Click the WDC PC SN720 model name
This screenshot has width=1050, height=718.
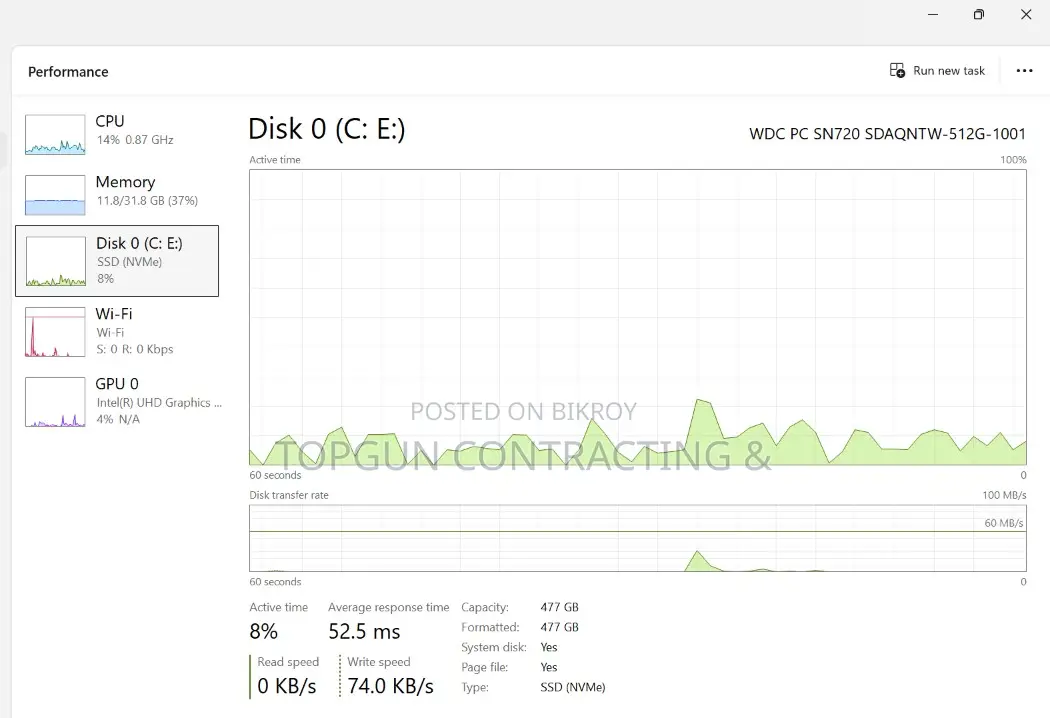(x=887, y=134)
